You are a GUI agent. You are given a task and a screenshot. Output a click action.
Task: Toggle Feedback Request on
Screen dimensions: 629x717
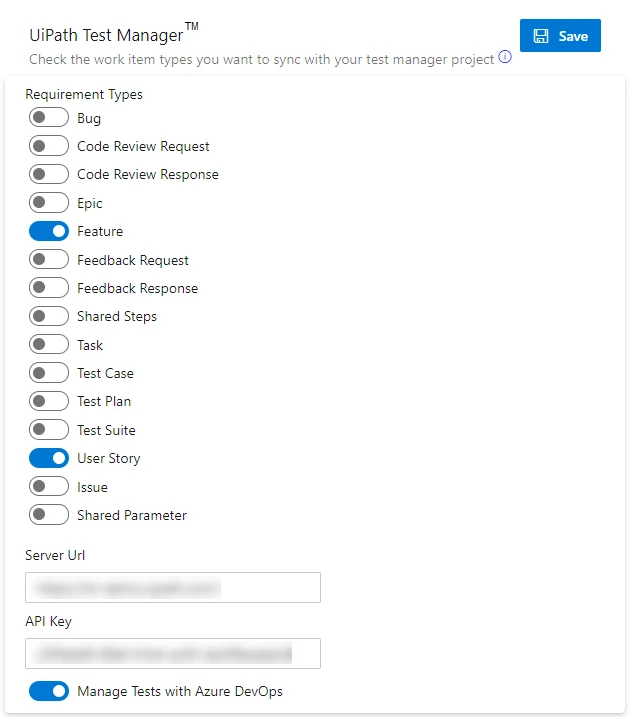[49, 259]
